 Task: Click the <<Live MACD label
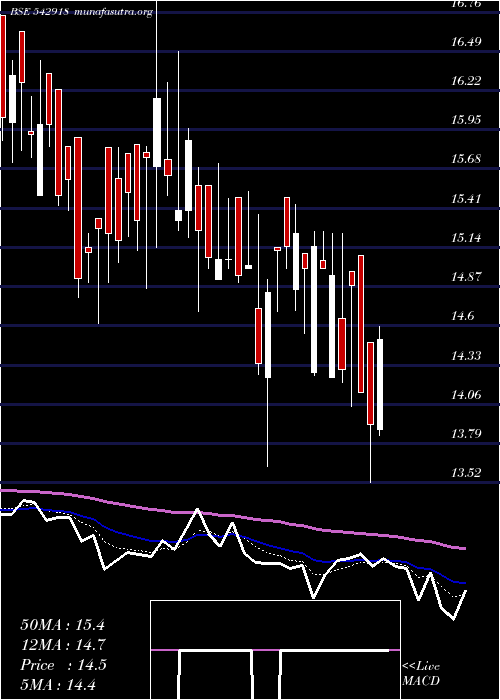pos(421,674)
